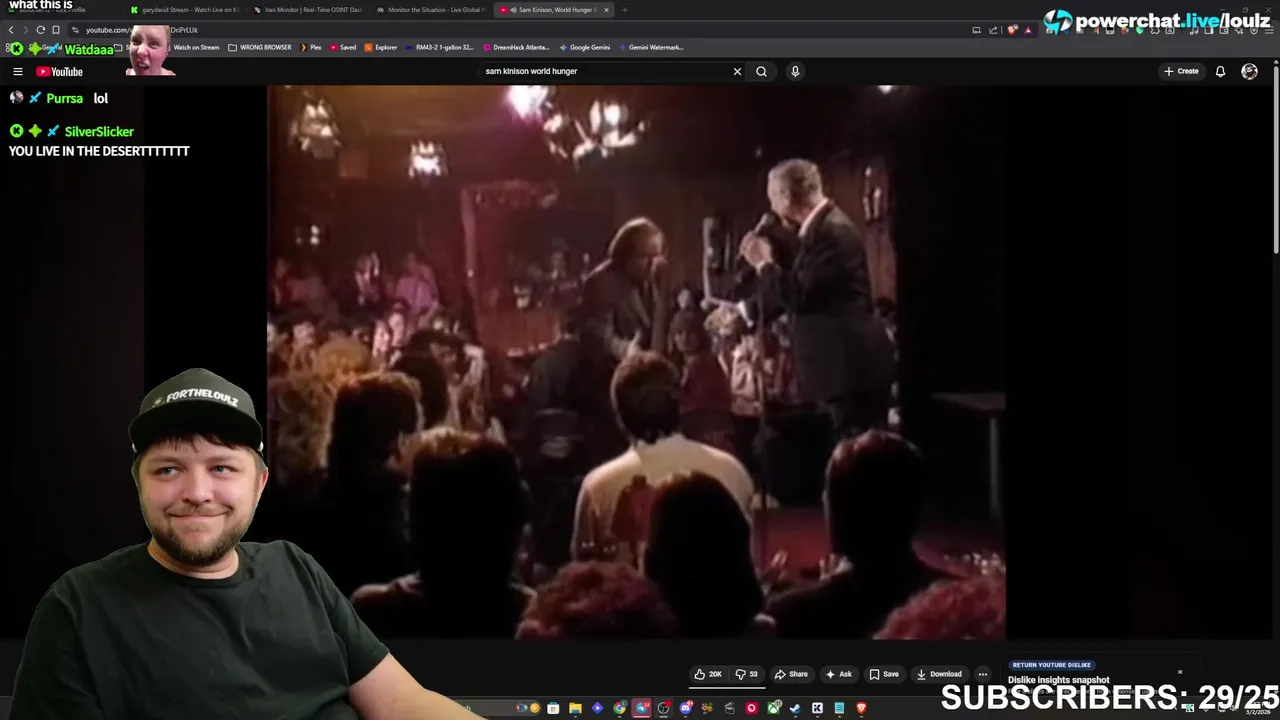Click the Sam Kinison video player
This screenshot has width=1280, height=720.
(636, 362)
